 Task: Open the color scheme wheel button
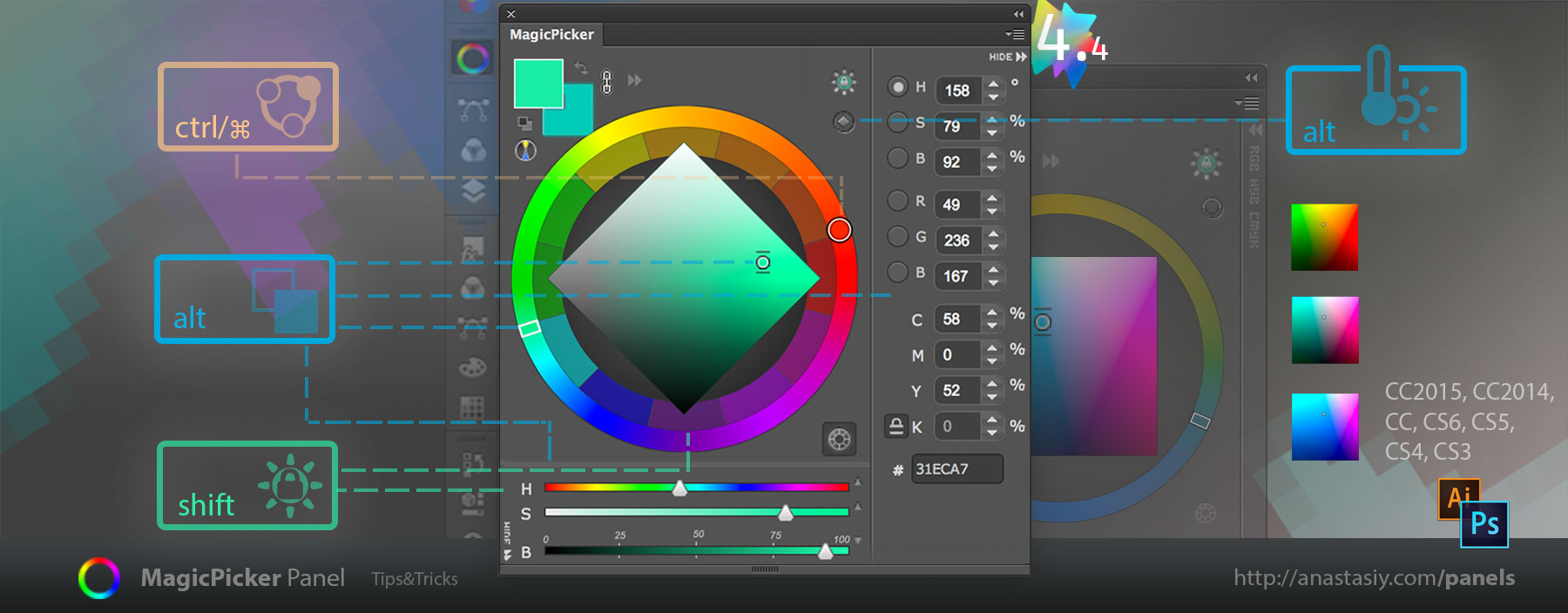[840, 439]
